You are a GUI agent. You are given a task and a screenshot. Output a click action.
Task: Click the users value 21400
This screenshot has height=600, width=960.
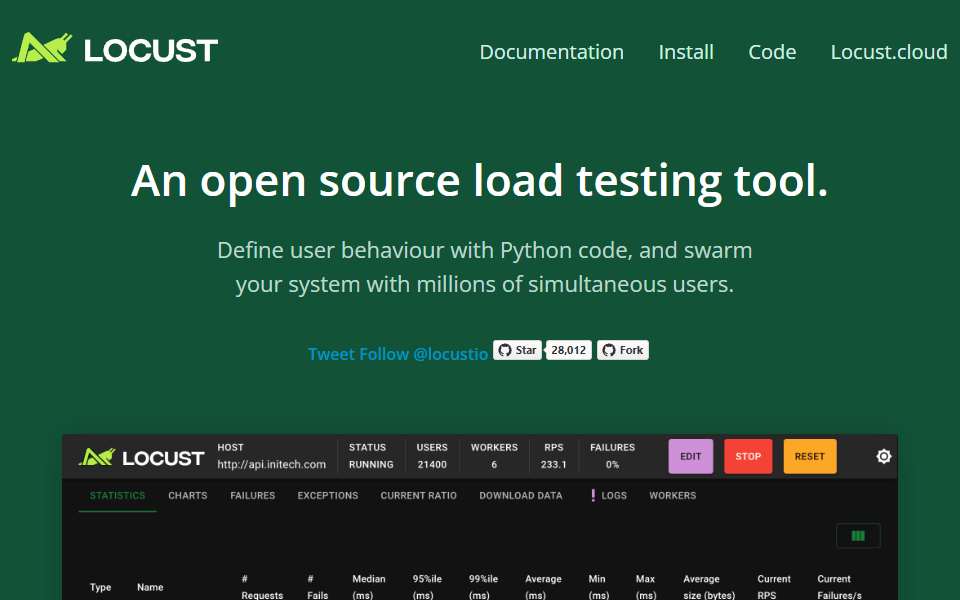432,464
